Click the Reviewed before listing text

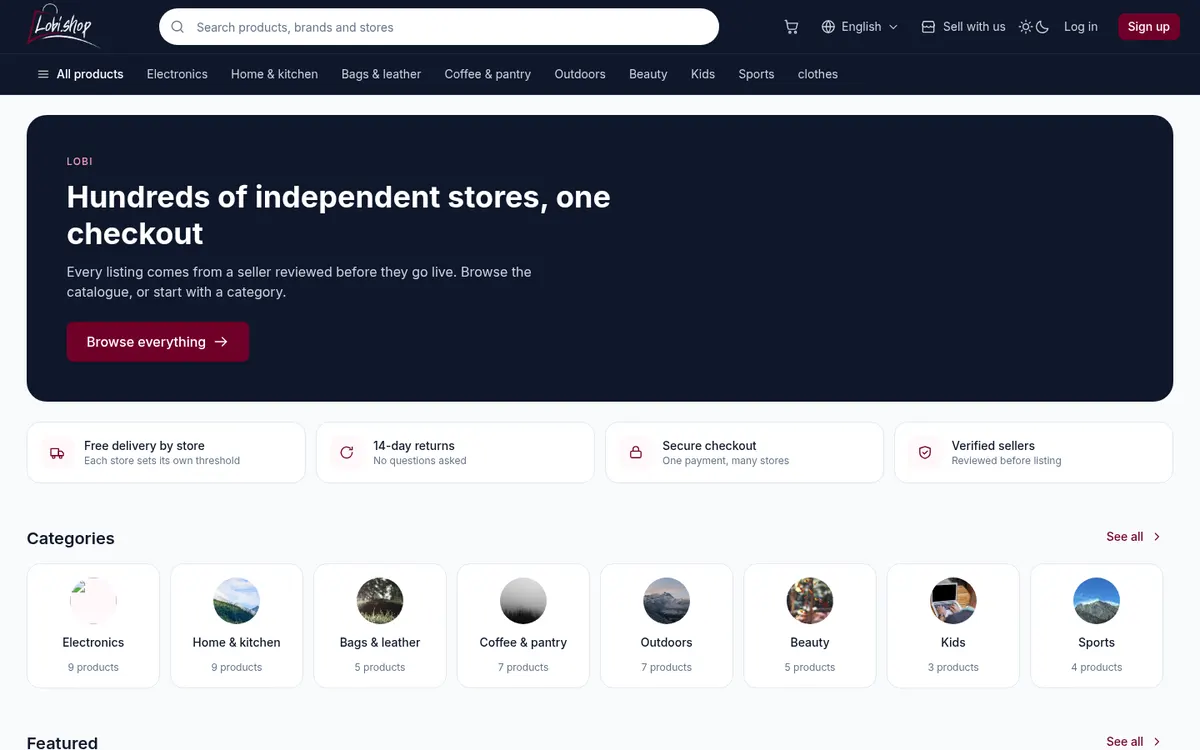[1006, 461]
